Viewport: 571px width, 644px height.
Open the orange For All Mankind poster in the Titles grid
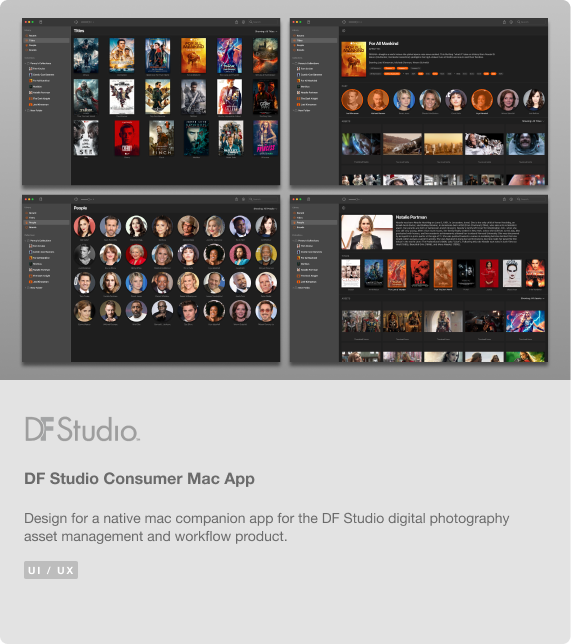[193, 55]
